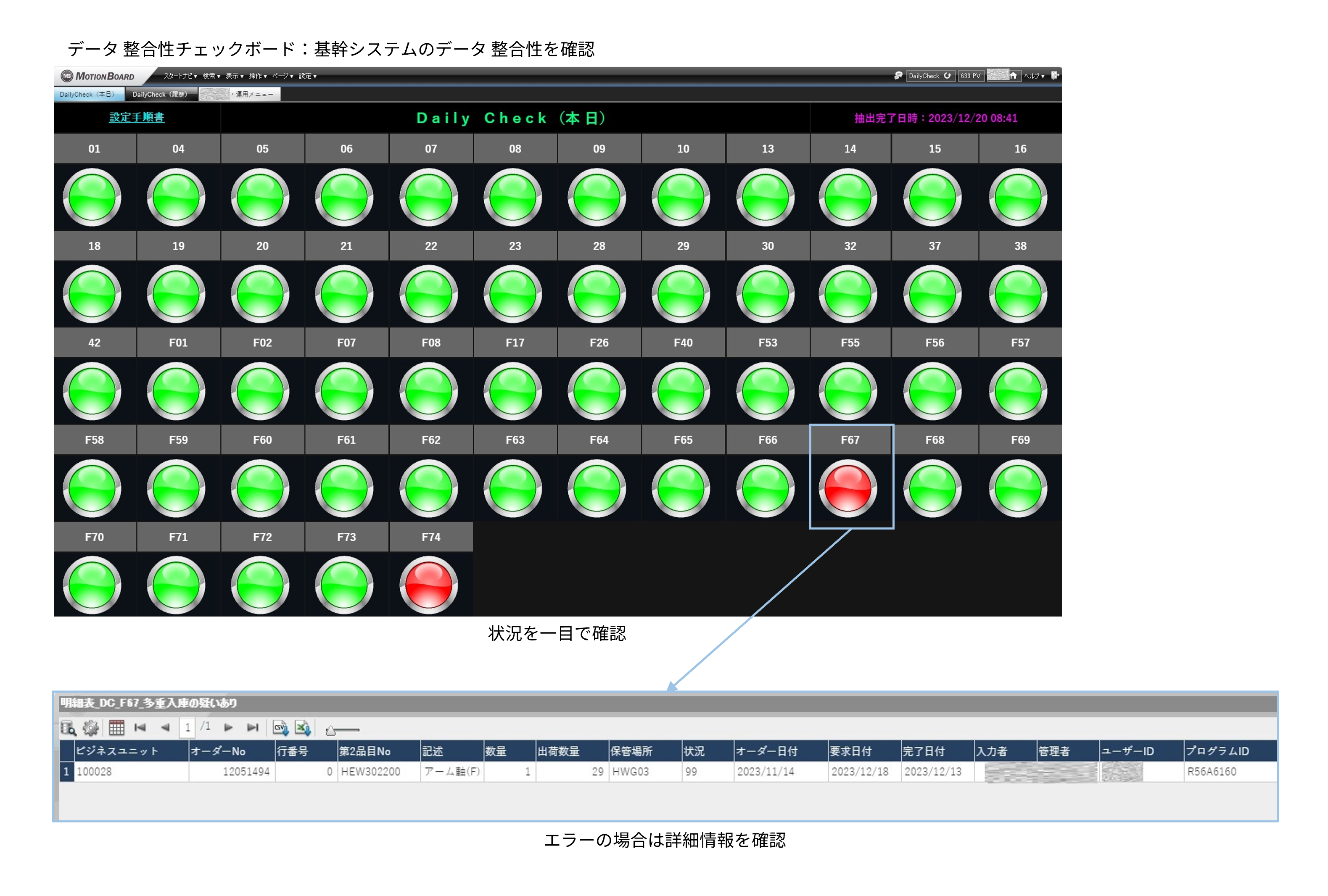The image size is (1328, 896).
Task: Click the red F67 status lamp
Action: pos(848,489)
